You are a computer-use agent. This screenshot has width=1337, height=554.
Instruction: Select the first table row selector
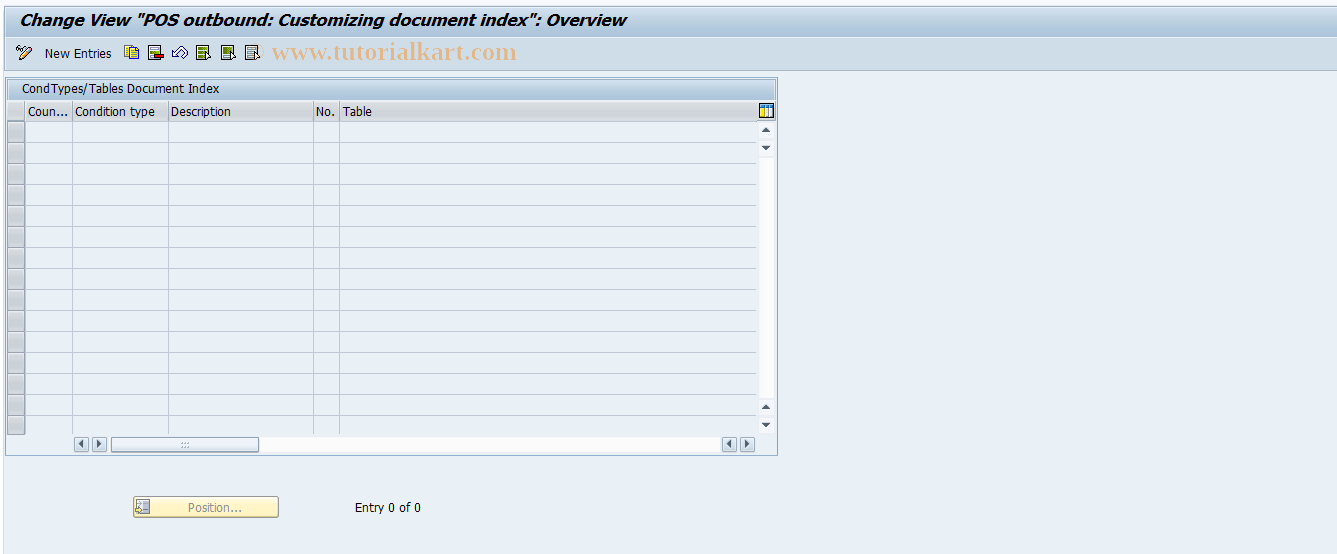[16, 132]
